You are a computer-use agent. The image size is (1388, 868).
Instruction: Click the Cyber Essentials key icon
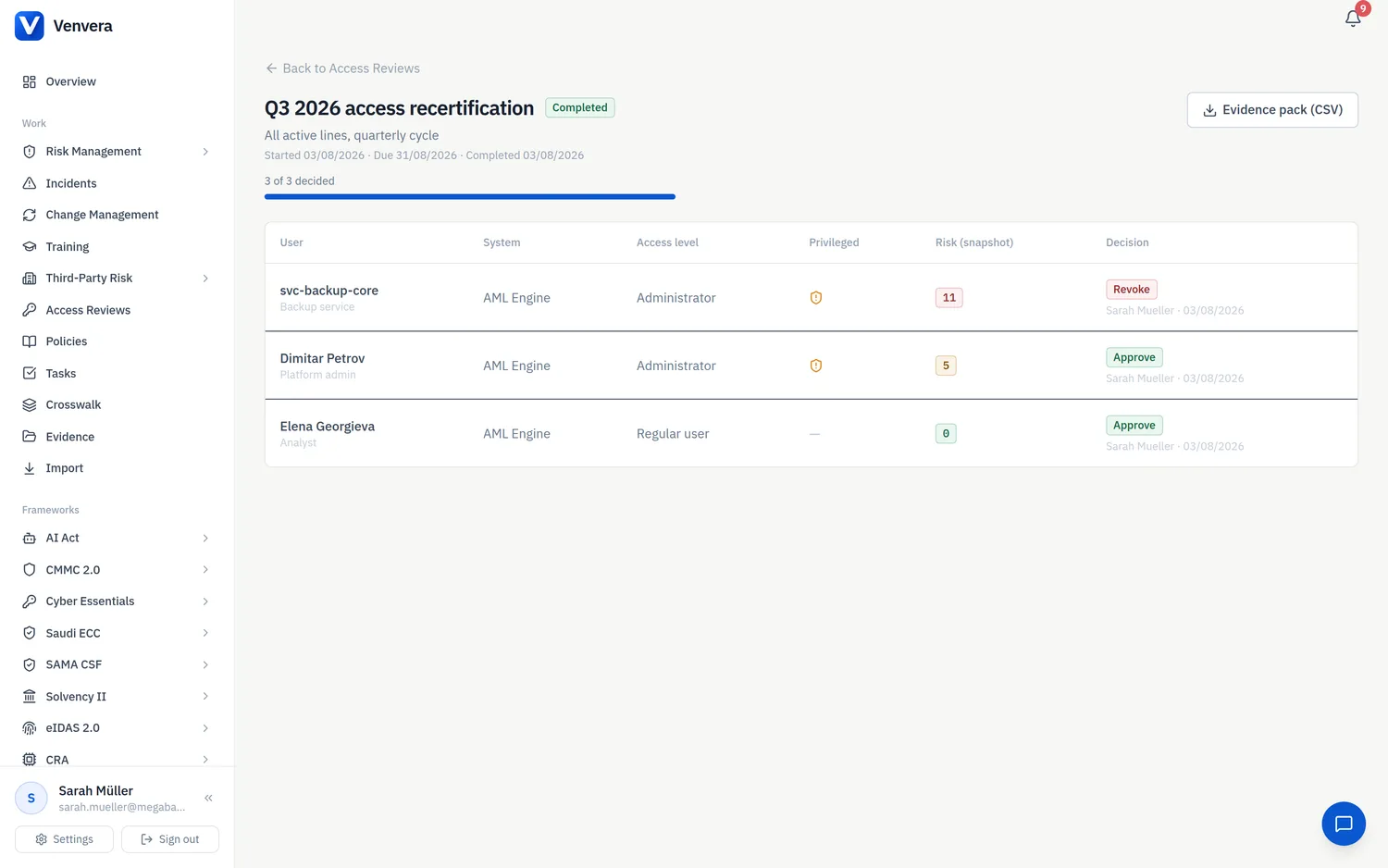click(x=30, y=601)
